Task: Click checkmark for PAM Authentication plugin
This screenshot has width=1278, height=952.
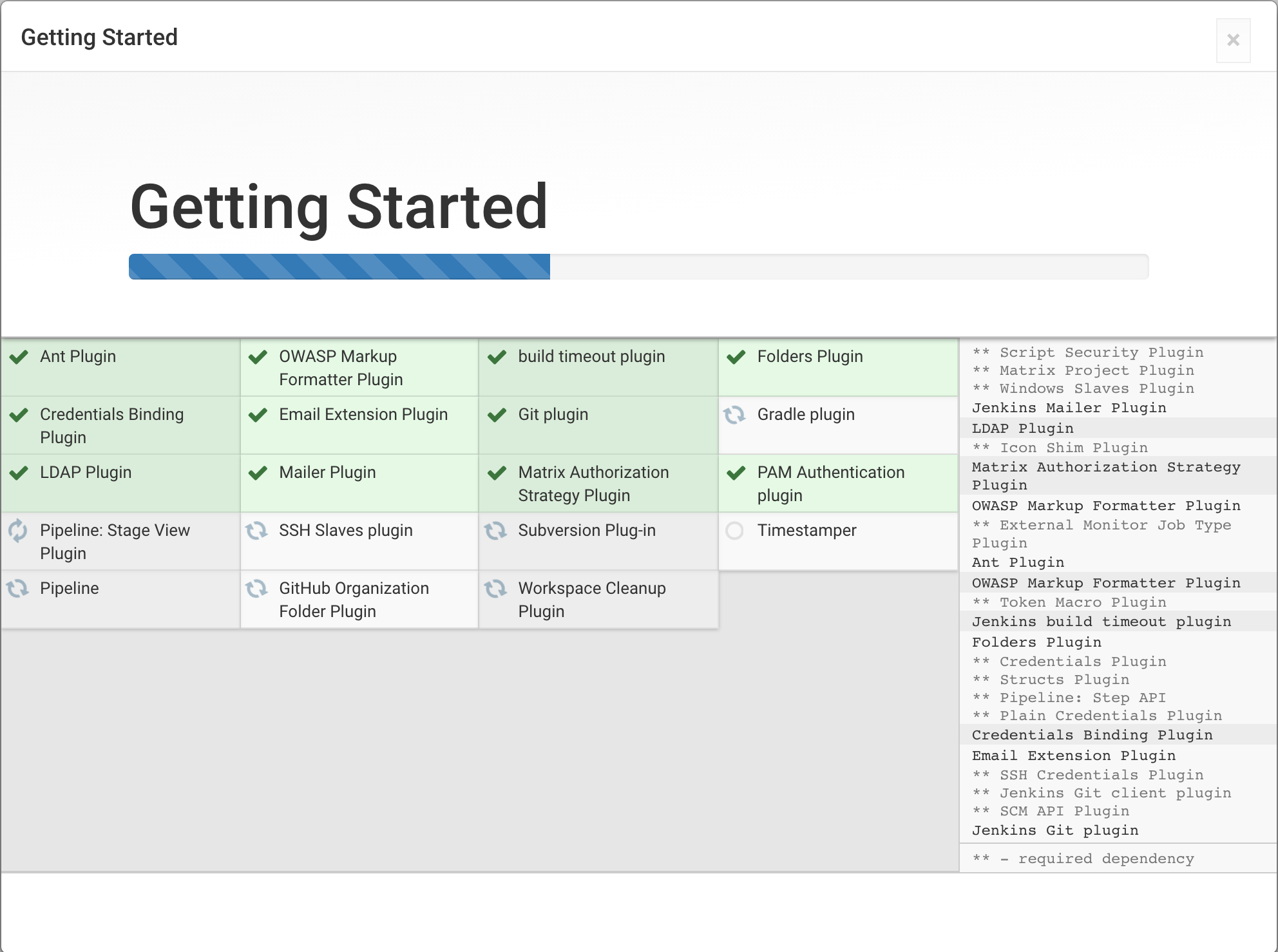Action: (x=736, y=473)
